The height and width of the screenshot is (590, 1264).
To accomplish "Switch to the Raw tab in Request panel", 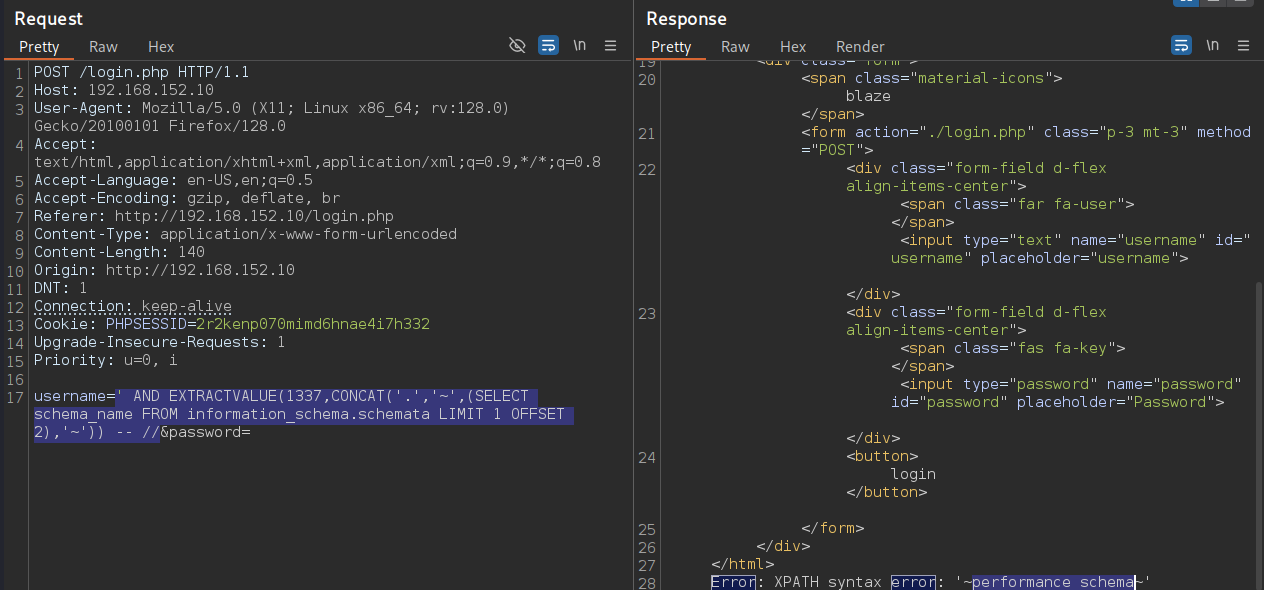I will (x=103, y=47).
